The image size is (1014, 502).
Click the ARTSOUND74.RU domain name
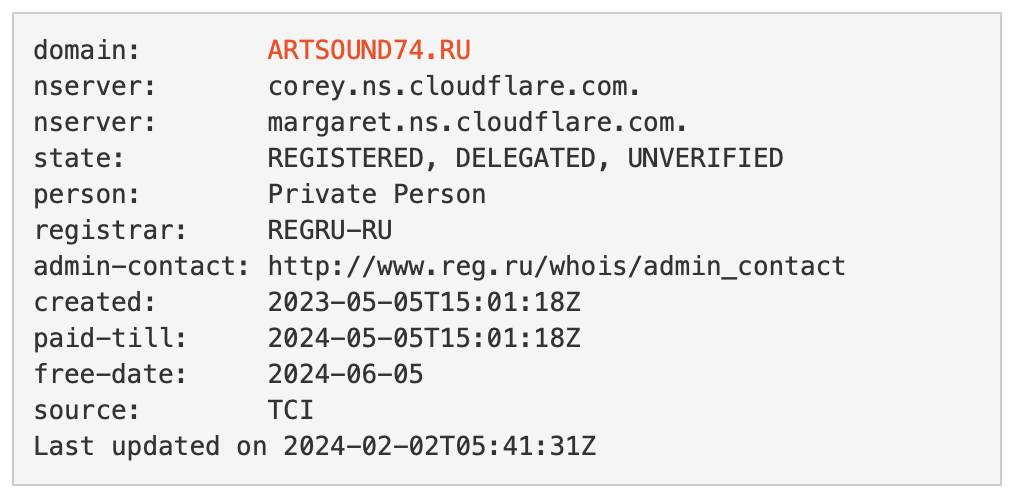368,50
